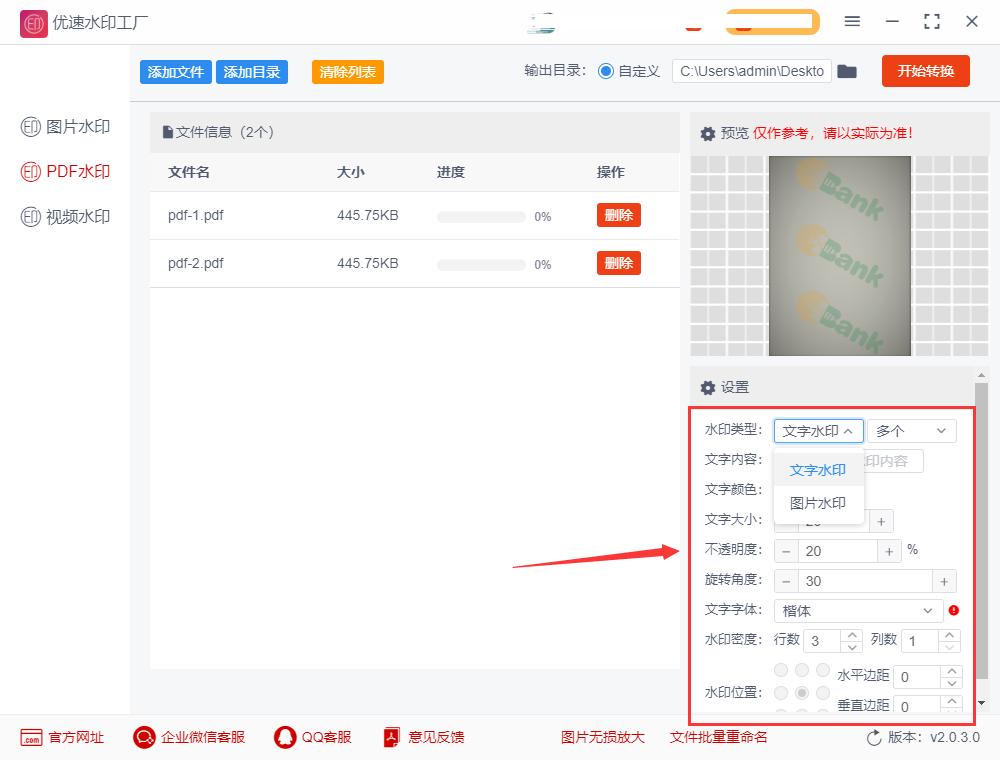Click the 企业微信客服 support icon
The width and height of the screenshot is (1000, 760).
144,737
